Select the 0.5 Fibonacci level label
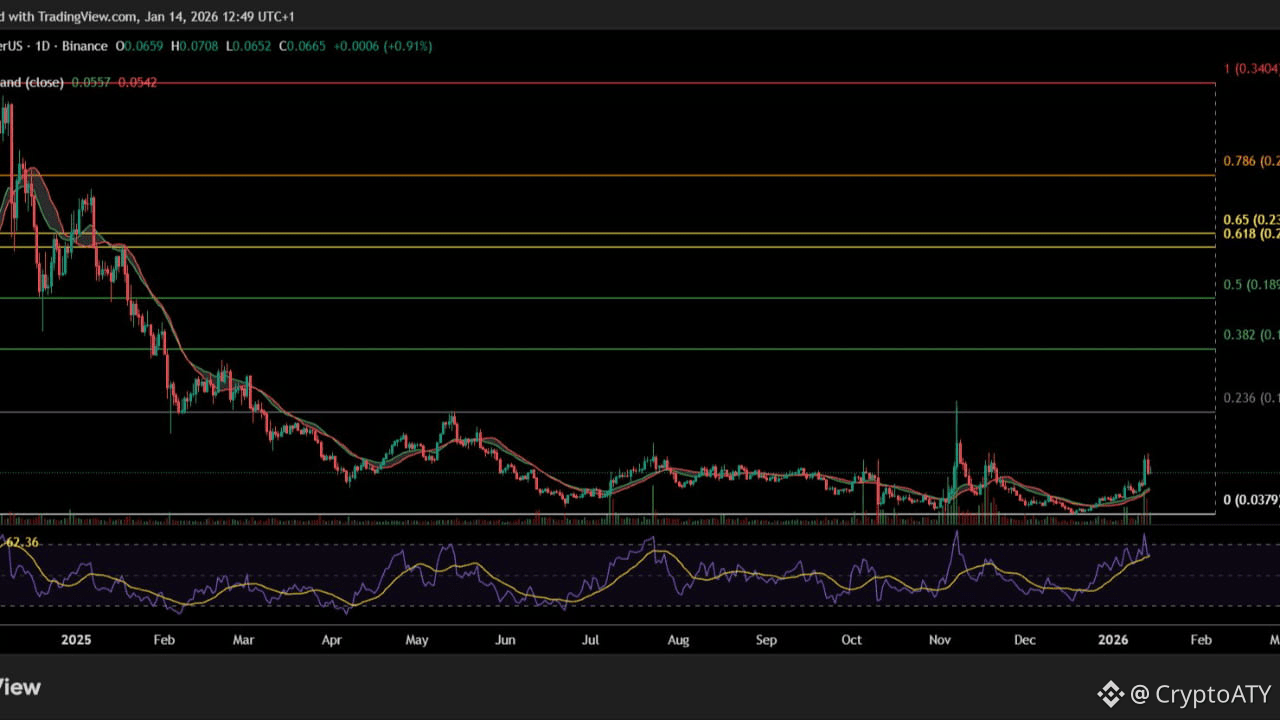 point(1251,285)
